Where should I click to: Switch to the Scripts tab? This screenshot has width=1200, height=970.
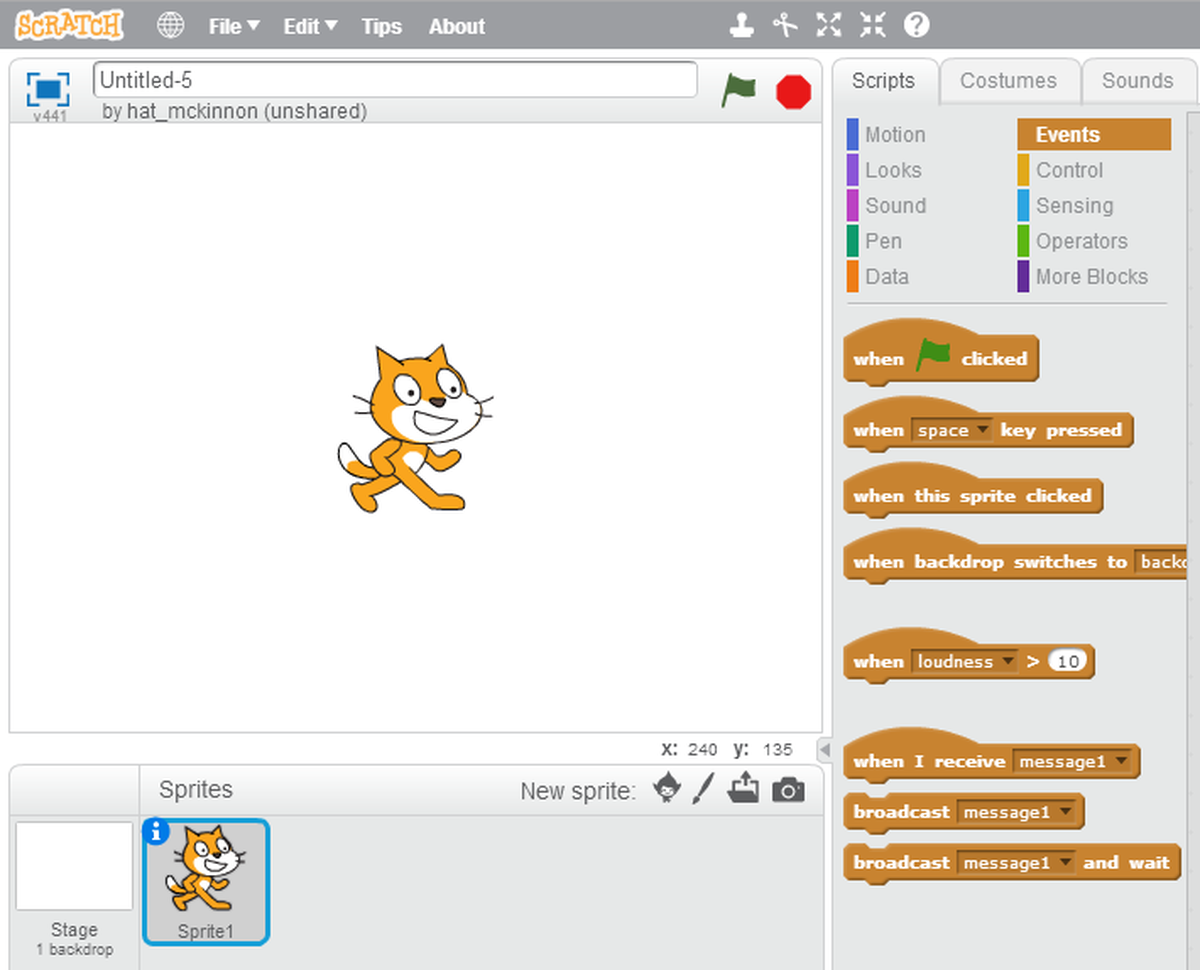[884, 81]
